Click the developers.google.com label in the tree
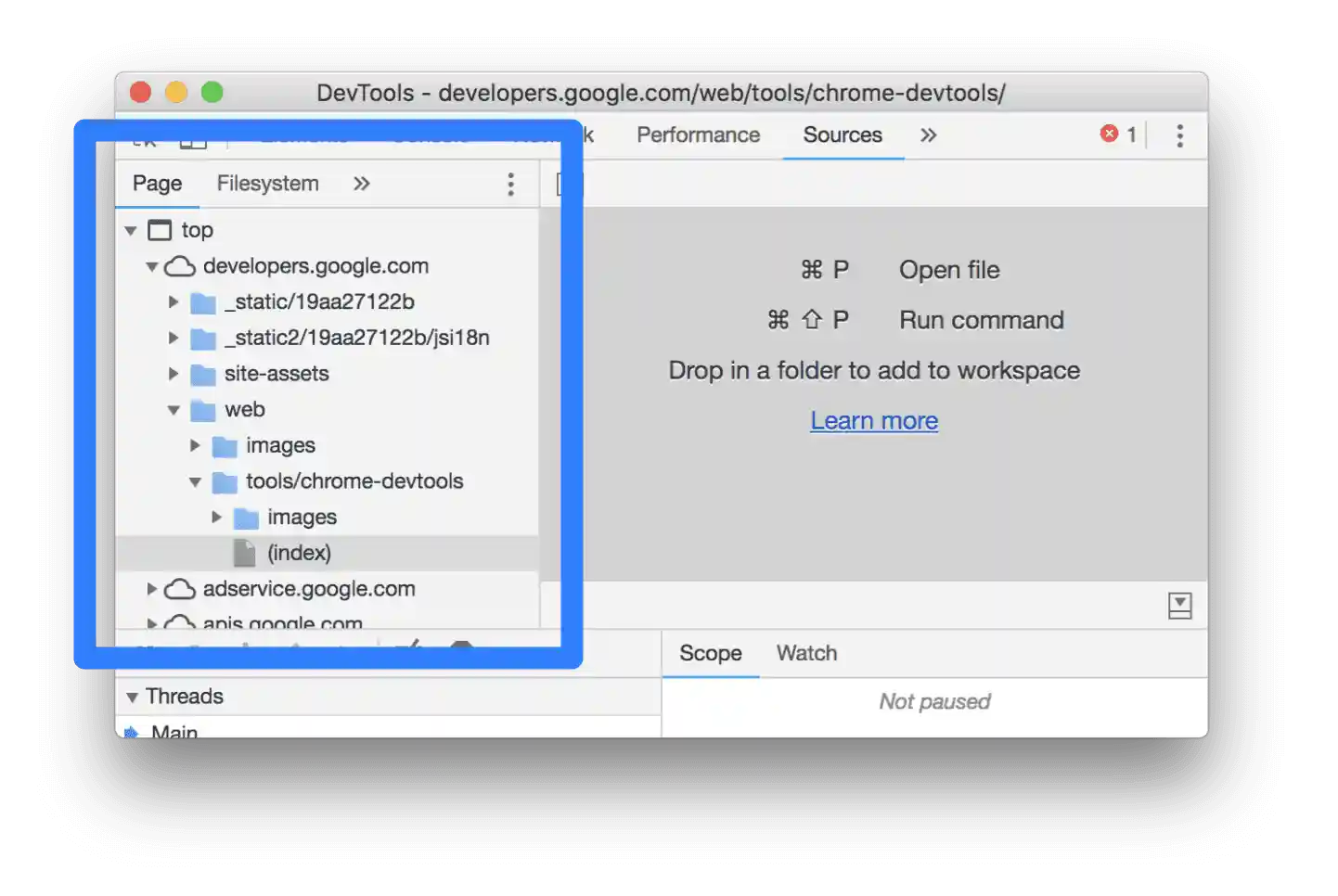Screen dimensions: 1338x896 [x=315, y=266]
